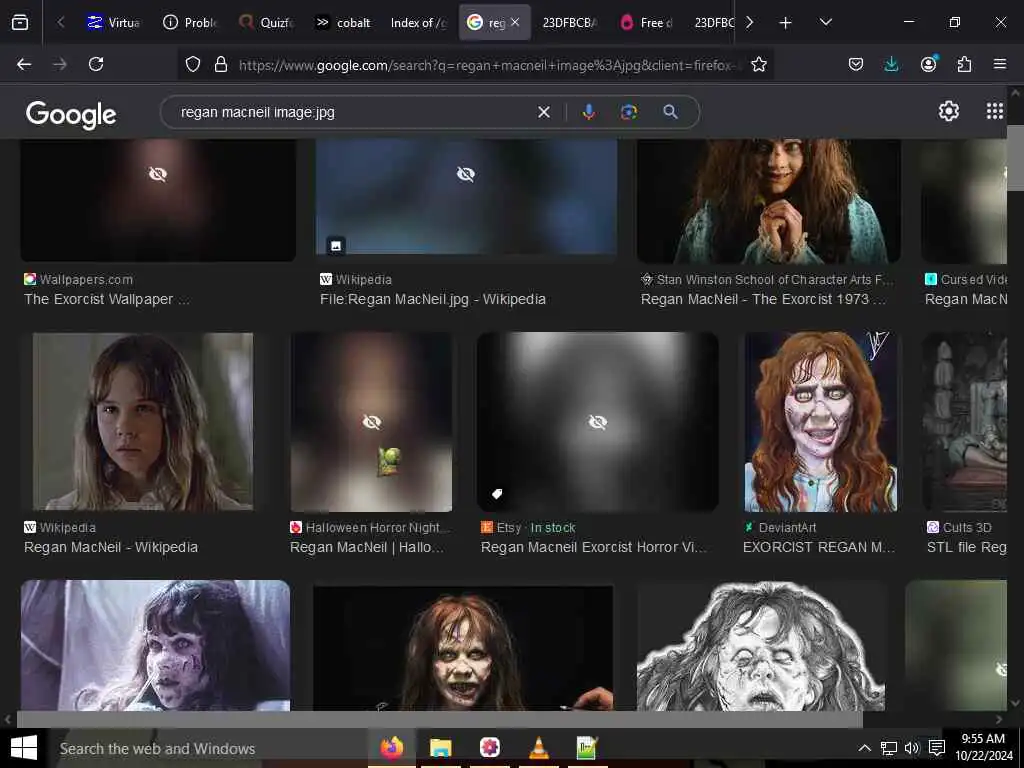The image size is (1024, 768).
Task: Submit search with magnifier icon
Action: pyautogui.click(x=670, y=112)
